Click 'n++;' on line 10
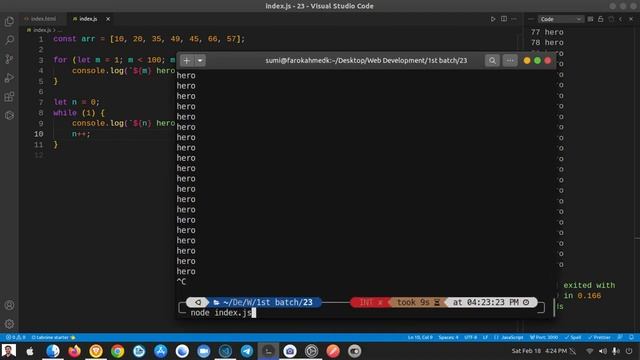 [x=81, y=134]
